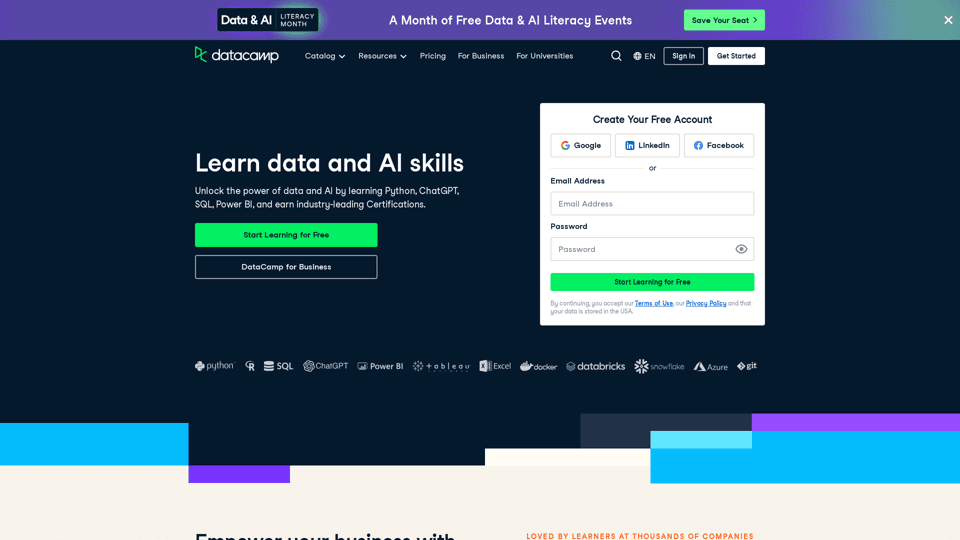Click the Docker technology logo

[538, 366]
